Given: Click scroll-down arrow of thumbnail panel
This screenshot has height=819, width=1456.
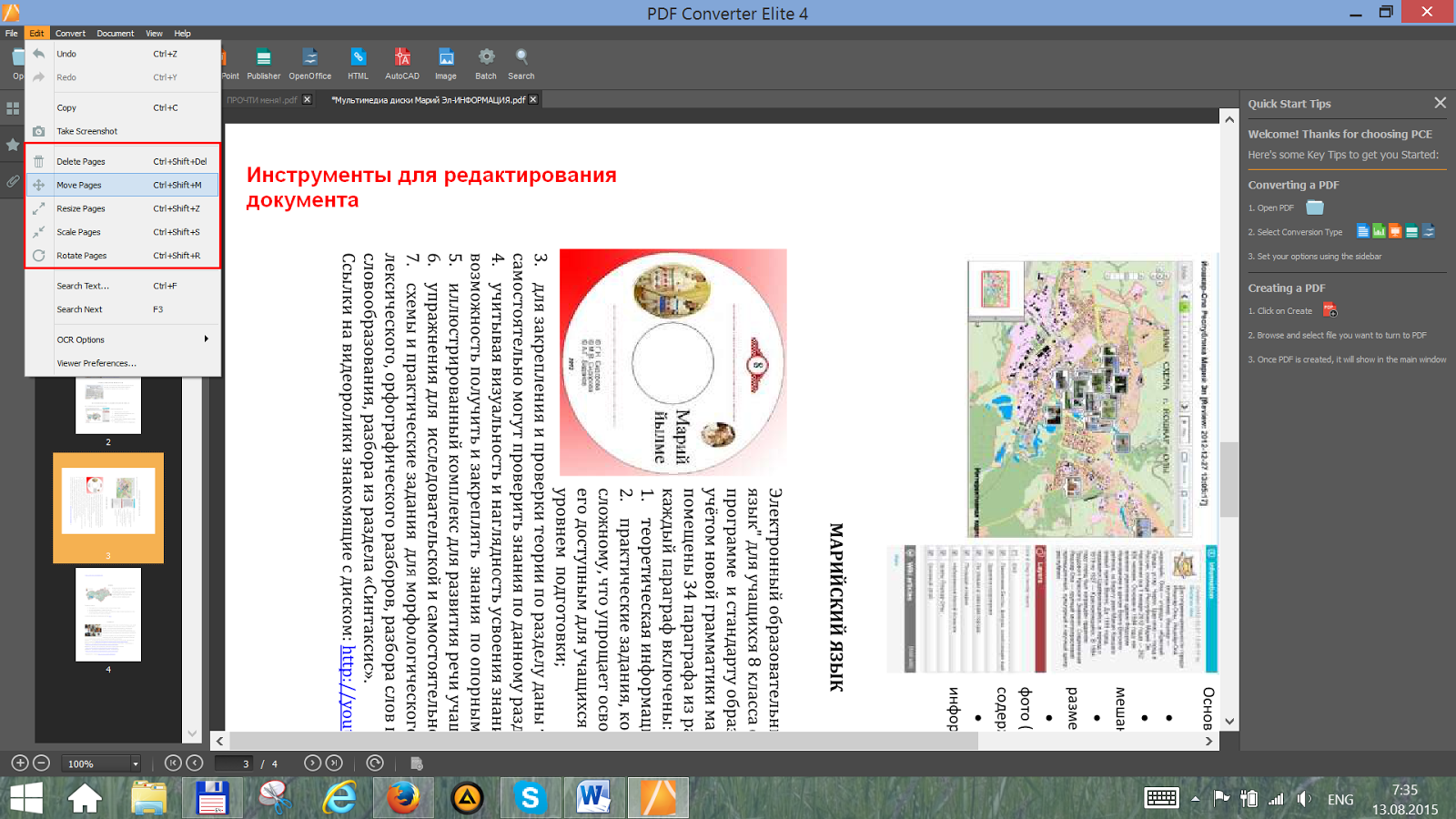Looking at the screenshot, I should pyautogui.click(x=192, y=733).
